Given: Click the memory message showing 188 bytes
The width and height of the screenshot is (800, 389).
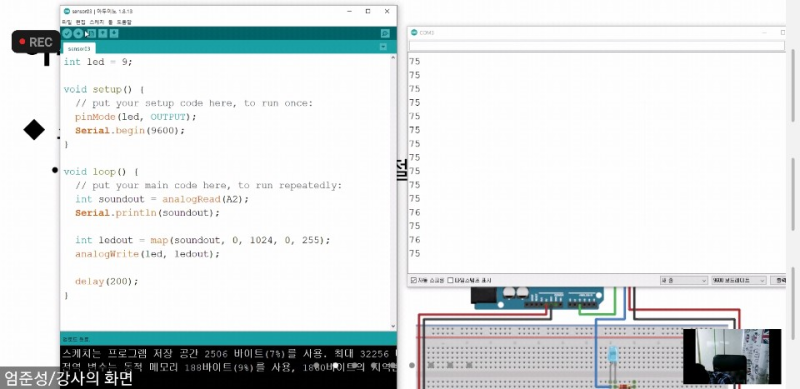Looking at the screenshot, I should [x=228, y=366].
